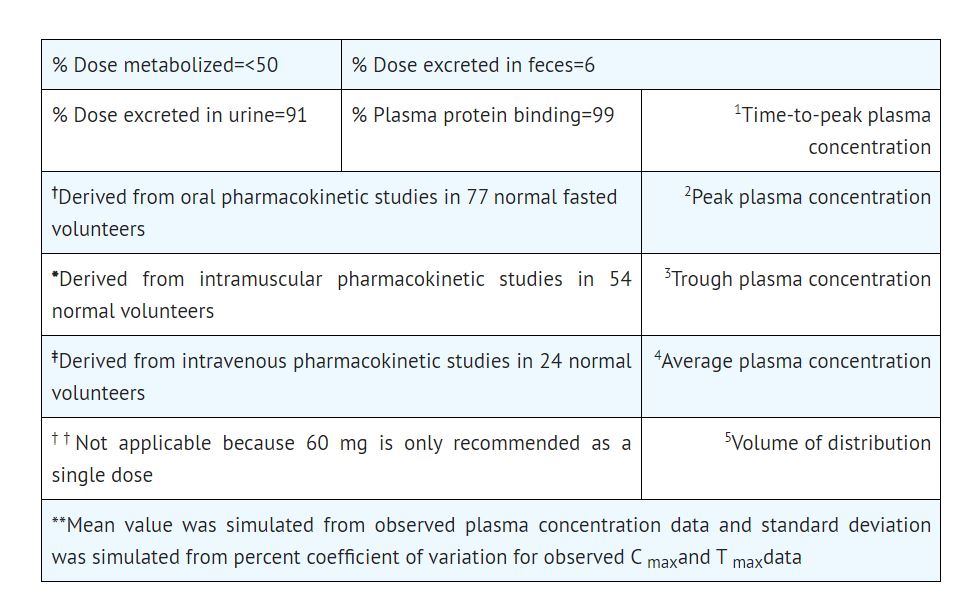Click the 'Peak plasma concentration' footnote text
This screenshot has height=608, width=967.
tap(811, 197)
